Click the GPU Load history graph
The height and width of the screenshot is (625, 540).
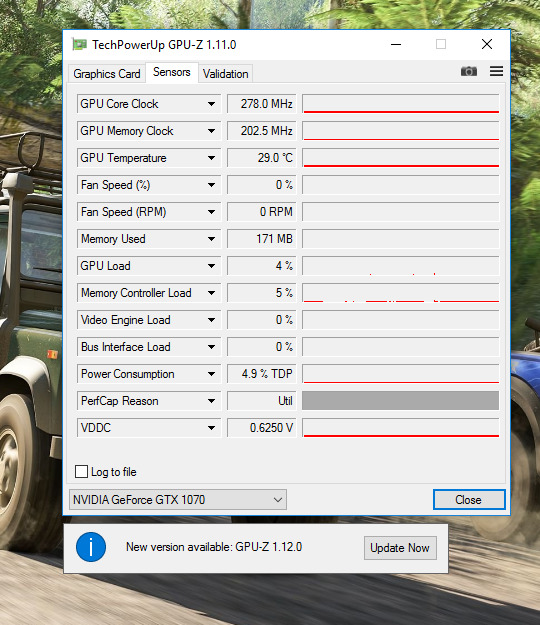(401, 266)
